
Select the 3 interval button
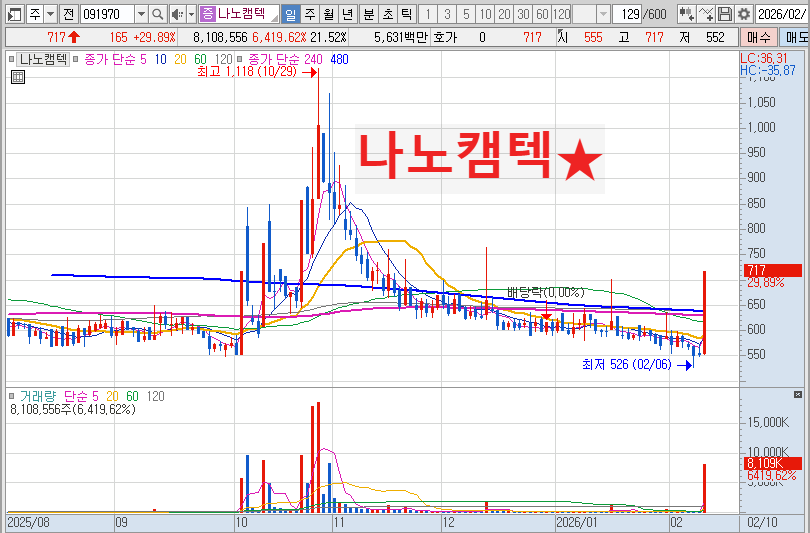(x=447, y=14)
